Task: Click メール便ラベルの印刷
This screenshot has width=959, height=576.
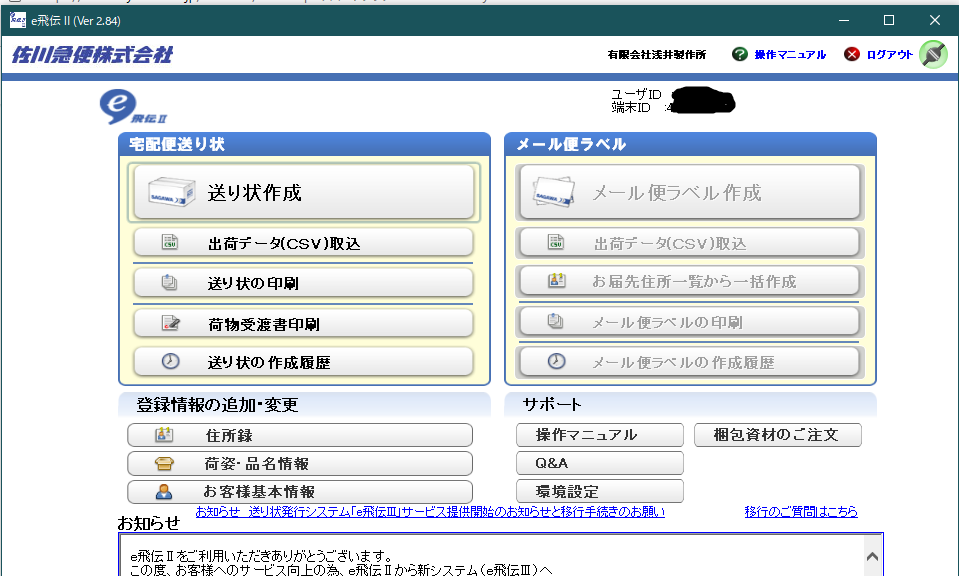Action: pos(690,322)
